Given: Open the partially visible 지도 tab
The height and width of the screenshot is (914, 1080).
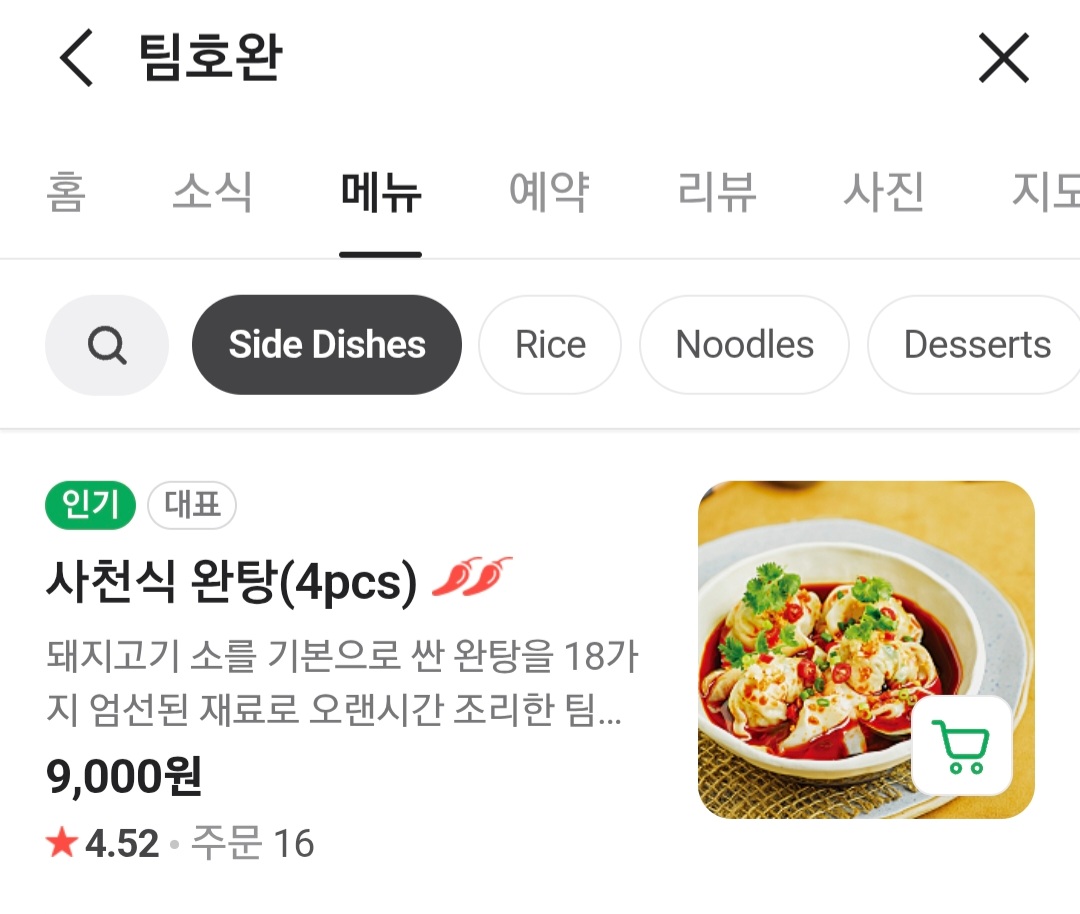Looking at the screenshot, I should [1045, 192].
